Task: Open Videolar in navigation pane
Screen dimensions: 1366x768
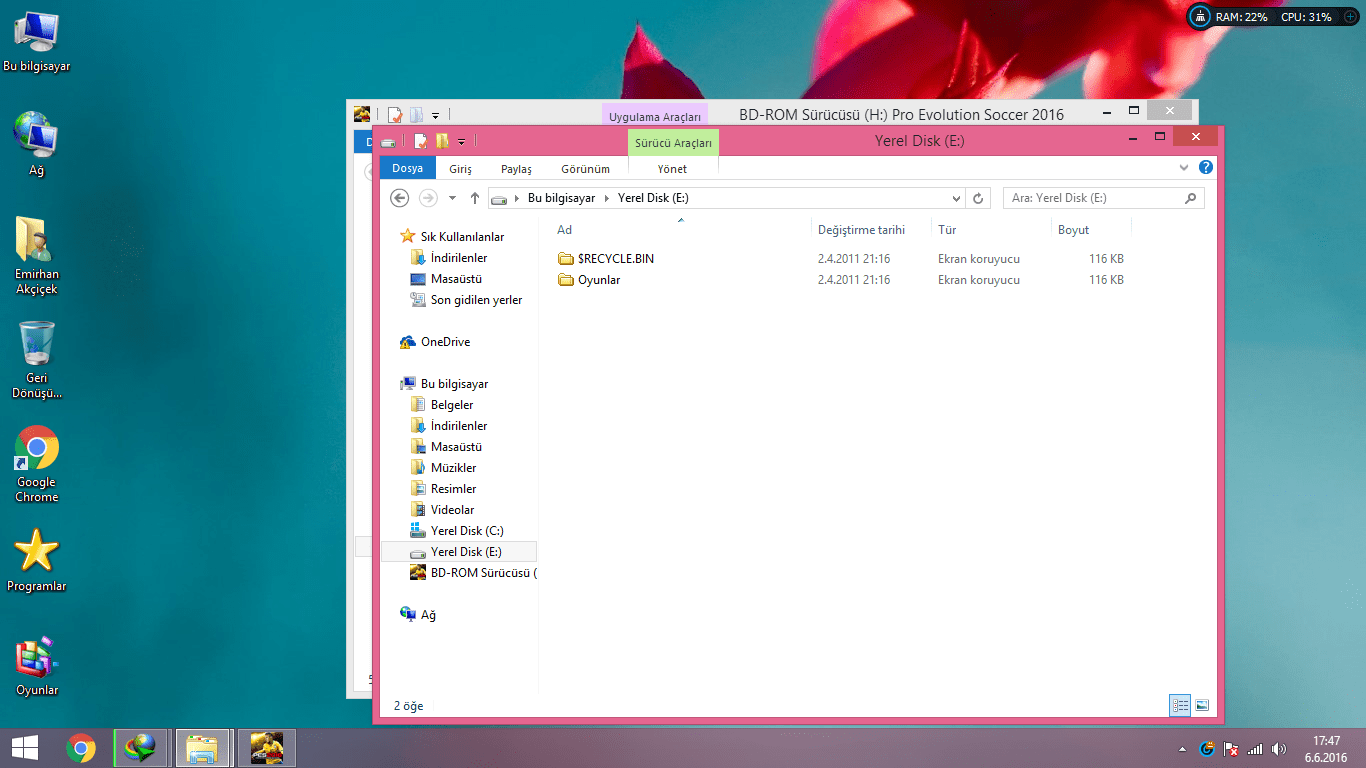Action: (452, 510)
